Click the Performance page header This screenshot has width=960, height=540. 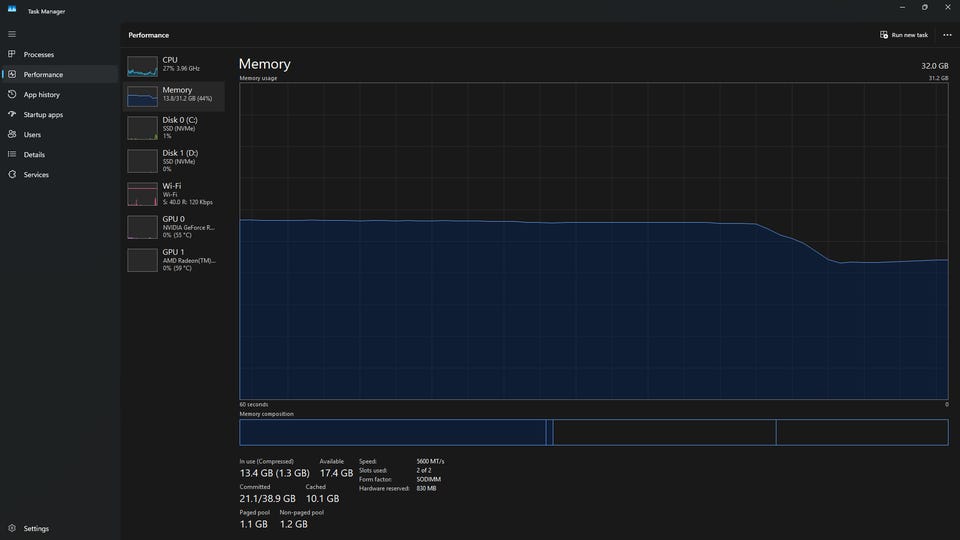[x=149, y=35]
